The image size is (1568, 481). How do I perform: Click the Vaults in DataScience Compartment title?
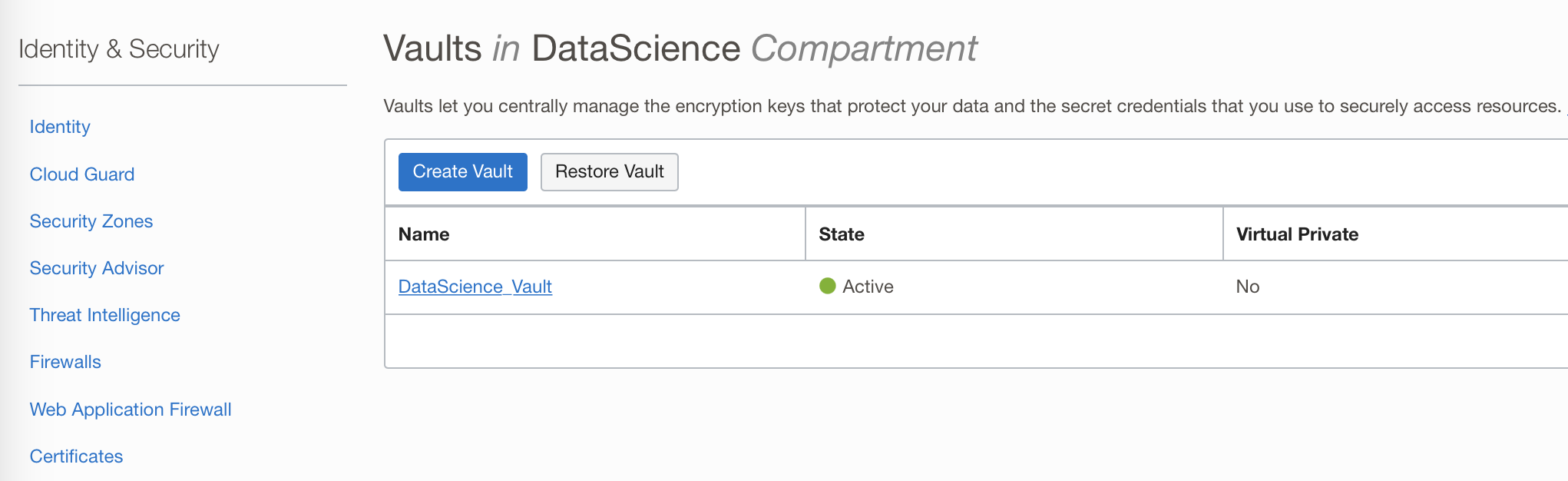(x=680, y=48)
